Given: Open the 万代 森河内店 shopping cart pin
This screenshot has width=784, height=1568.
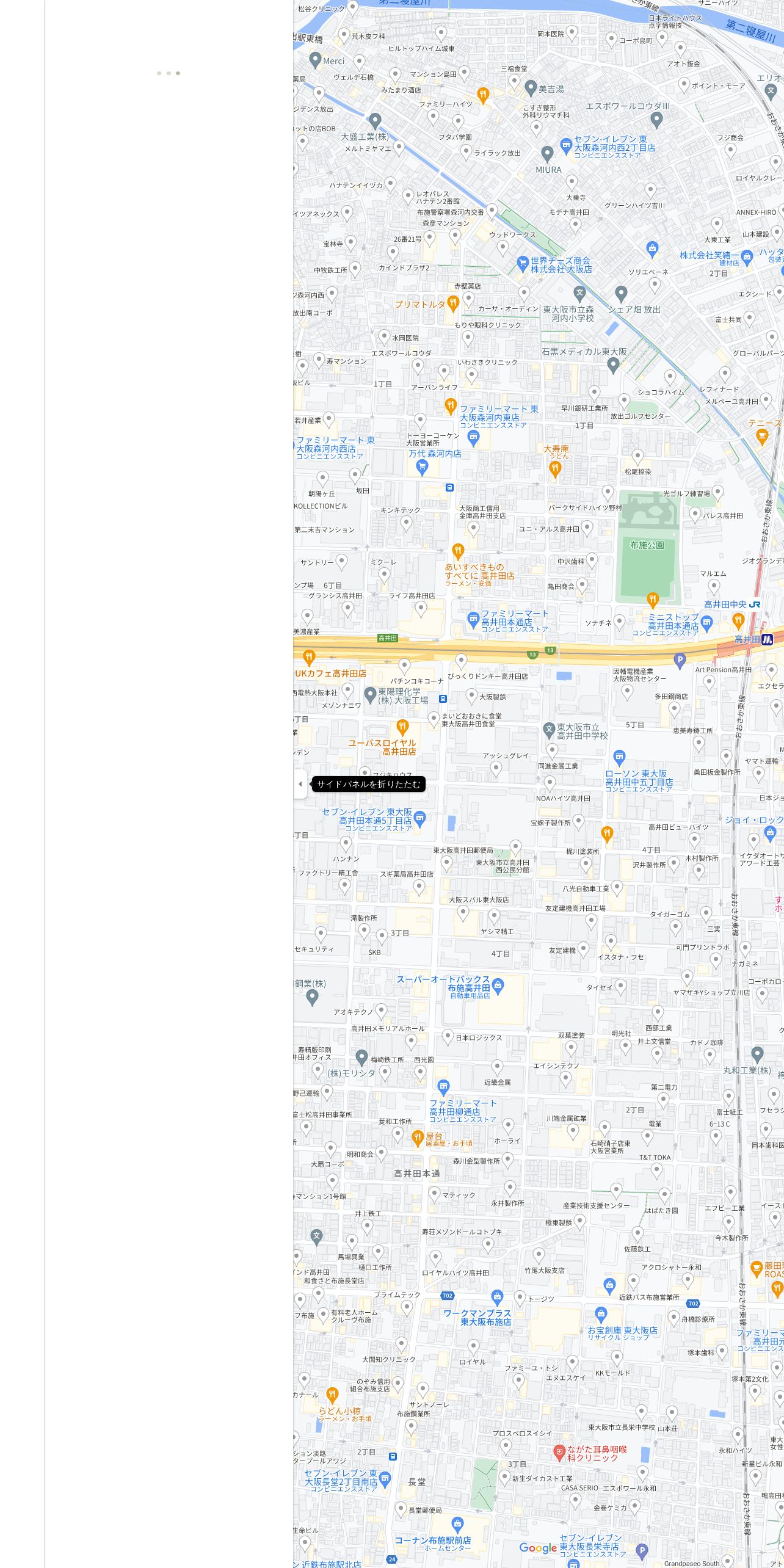Looking at the screenshot, I should (x=421, y=468).
